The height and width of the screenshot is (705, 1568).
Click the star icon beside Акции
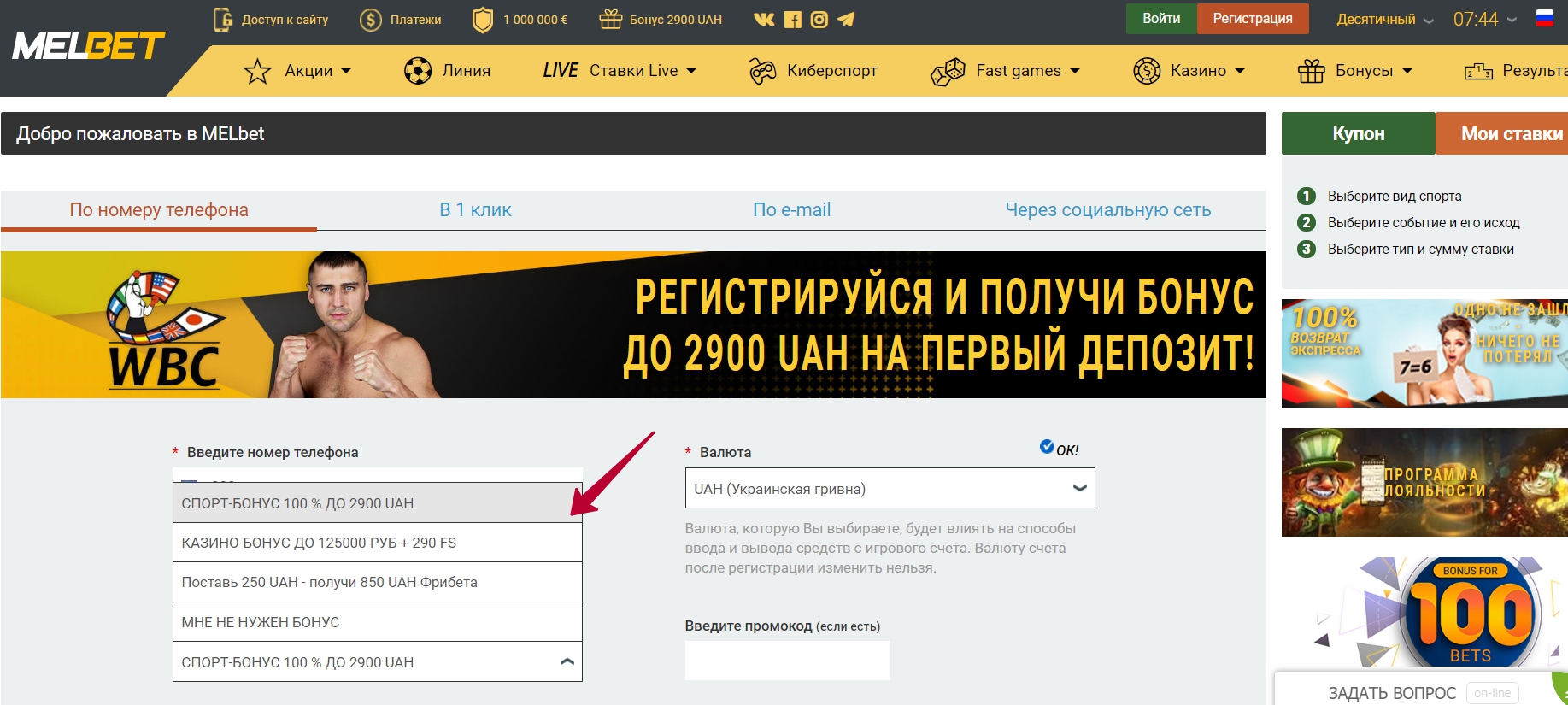click(x=257, y=71)
